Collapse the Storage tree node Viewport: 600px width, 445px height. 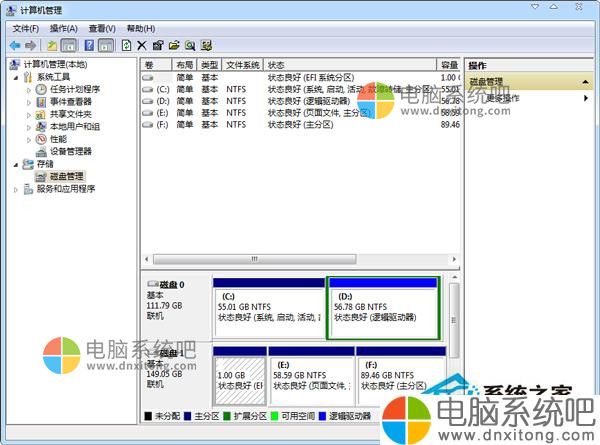16,165
